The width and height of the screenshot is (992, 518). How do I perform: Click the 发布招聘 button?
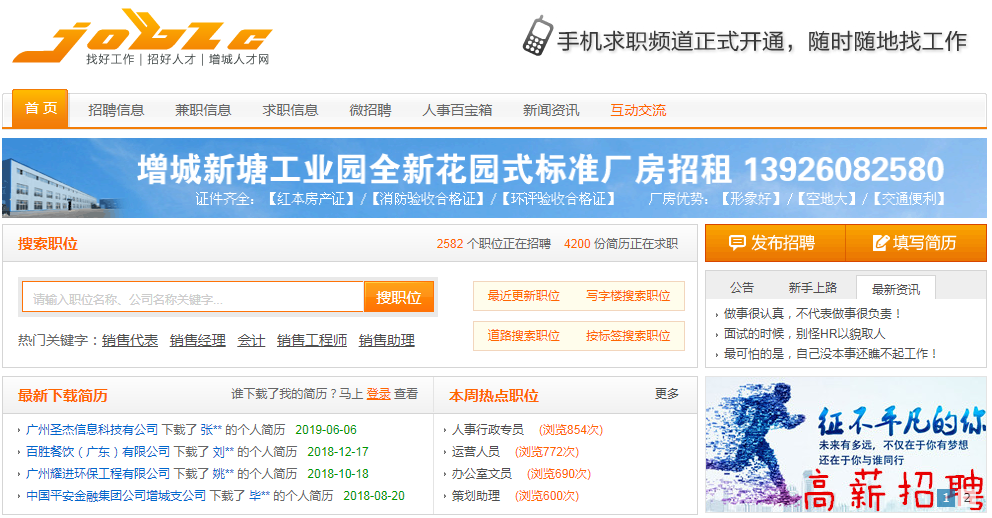click(x=773, y=243)
